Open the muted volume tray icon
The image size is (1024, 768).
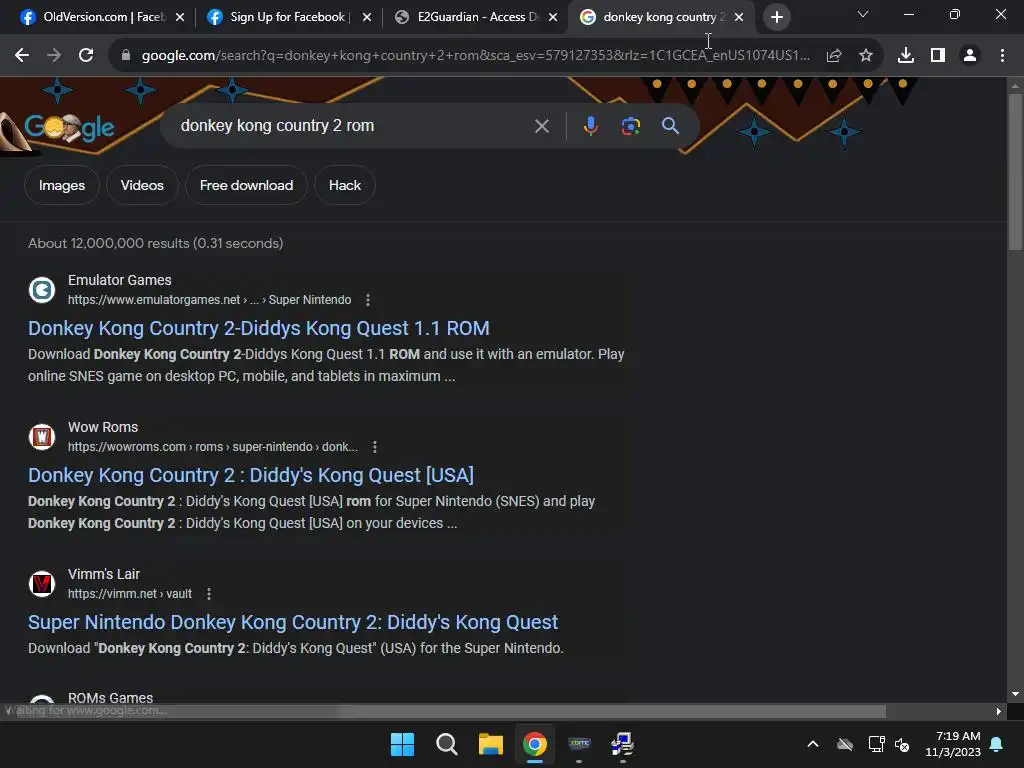(902, 744)
